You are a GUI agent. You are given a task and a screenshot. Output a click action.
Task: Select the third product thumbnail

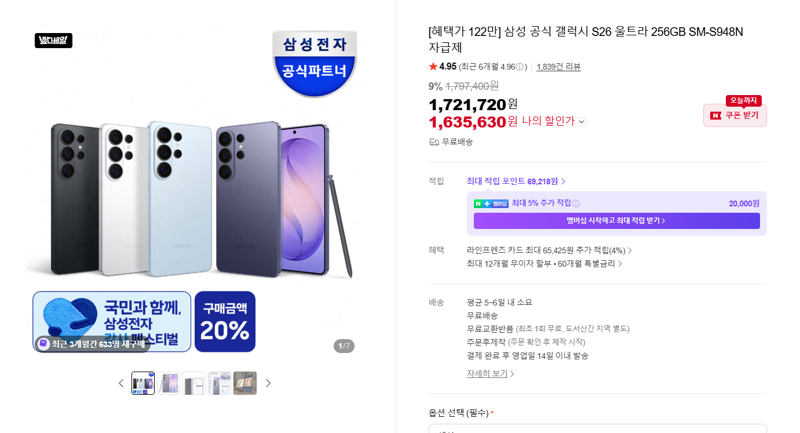(x=194, y=383)
